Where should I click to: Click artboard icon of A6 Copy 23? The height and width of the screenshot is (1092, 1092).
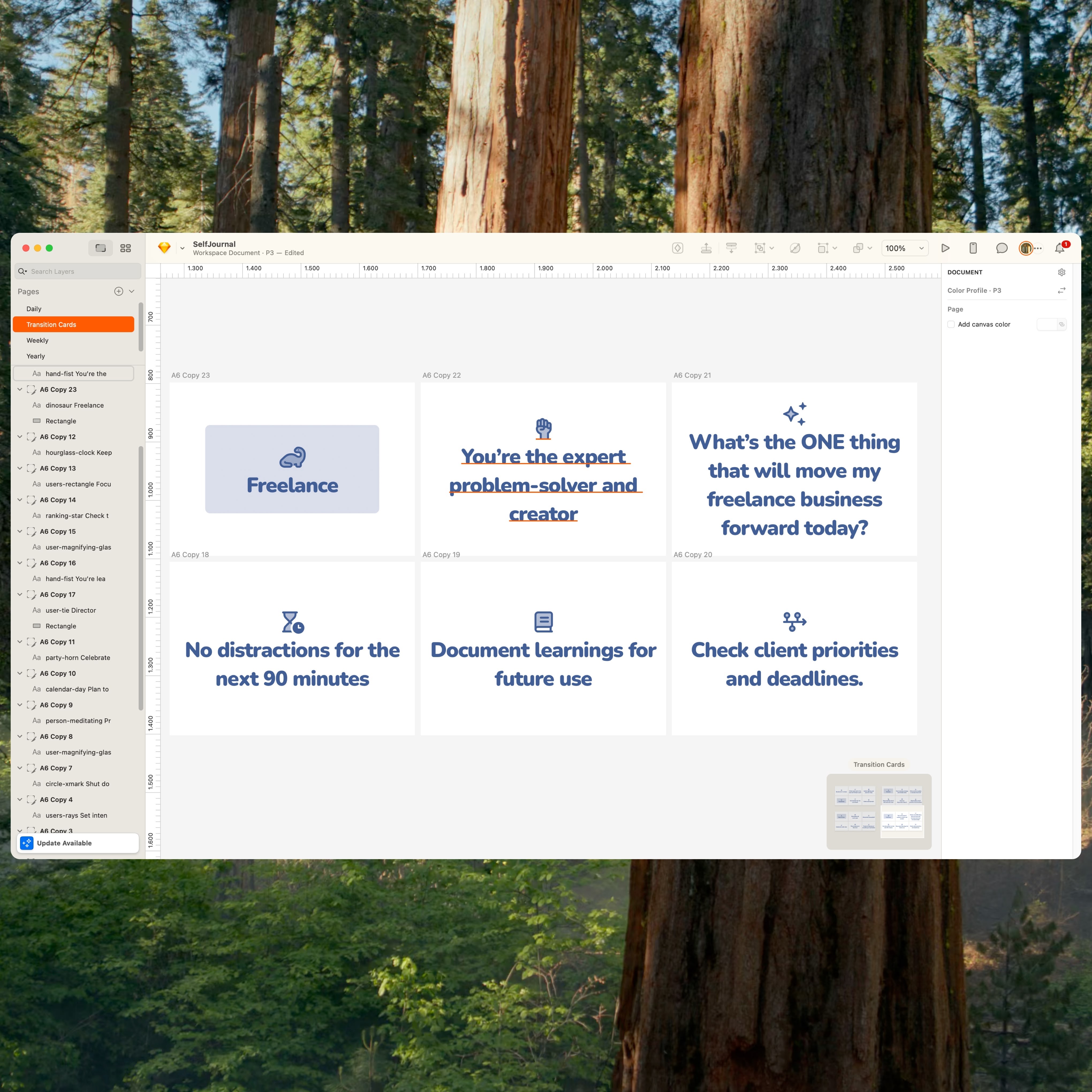[31, 389]
